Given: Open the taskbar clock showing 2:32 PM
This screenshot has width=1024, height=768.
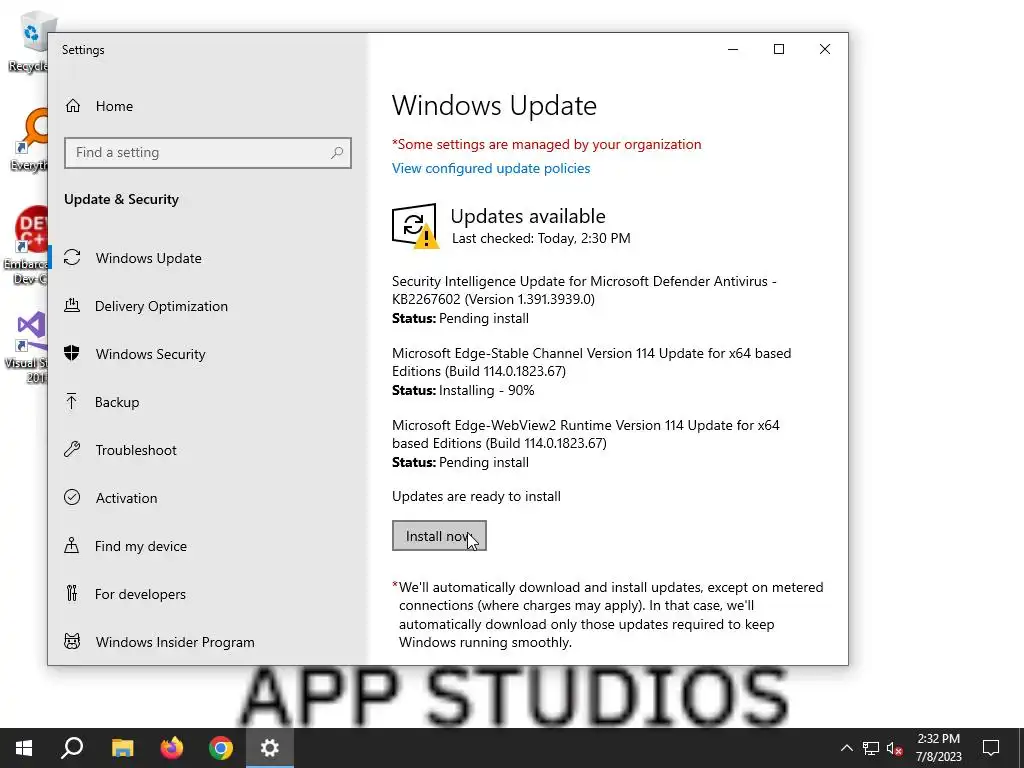Looking at the screenshot, I should tap(938, 748).
